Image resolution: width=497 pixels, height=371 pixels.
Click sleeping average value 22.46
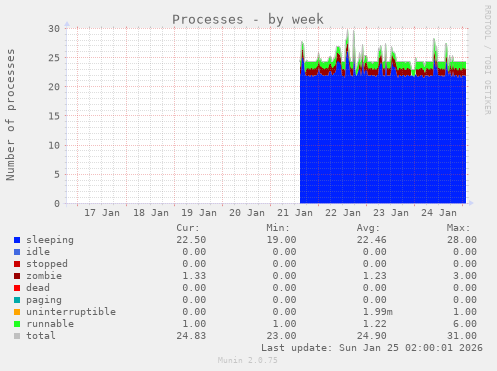[x=372, y=240]
